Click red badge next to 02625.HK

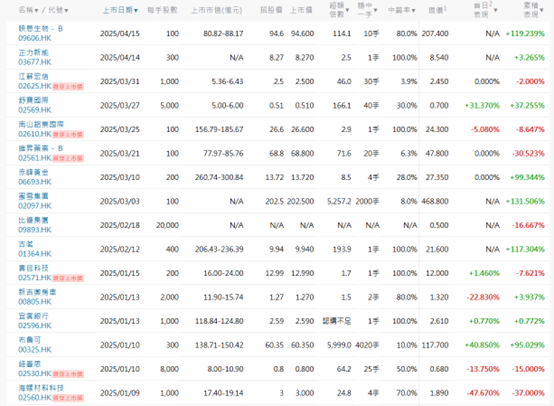coord(68,86)
